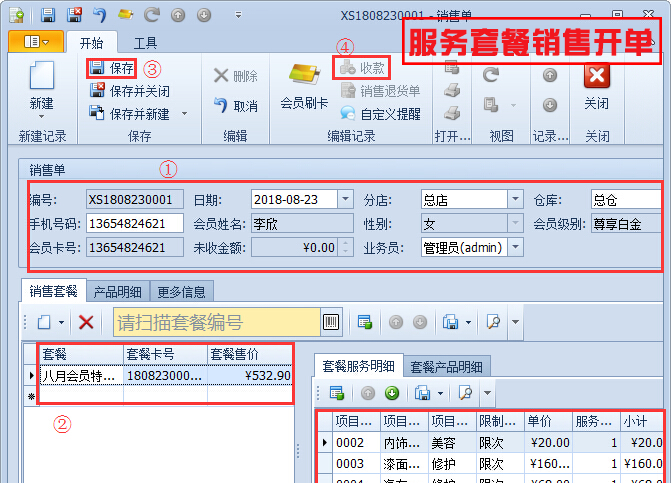Open the 保存并新建 dropdown arrow
The width and height of the screenshot is (671, 483).
[x=184, y=113]
